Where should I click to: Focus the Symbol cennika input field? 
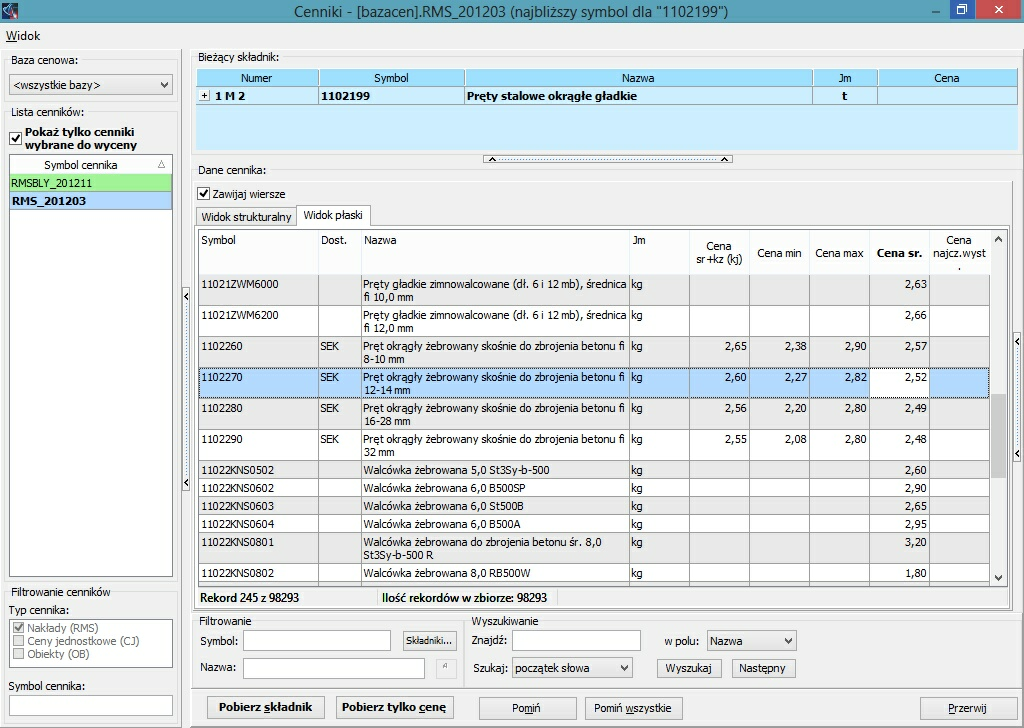tap(91, 705)
